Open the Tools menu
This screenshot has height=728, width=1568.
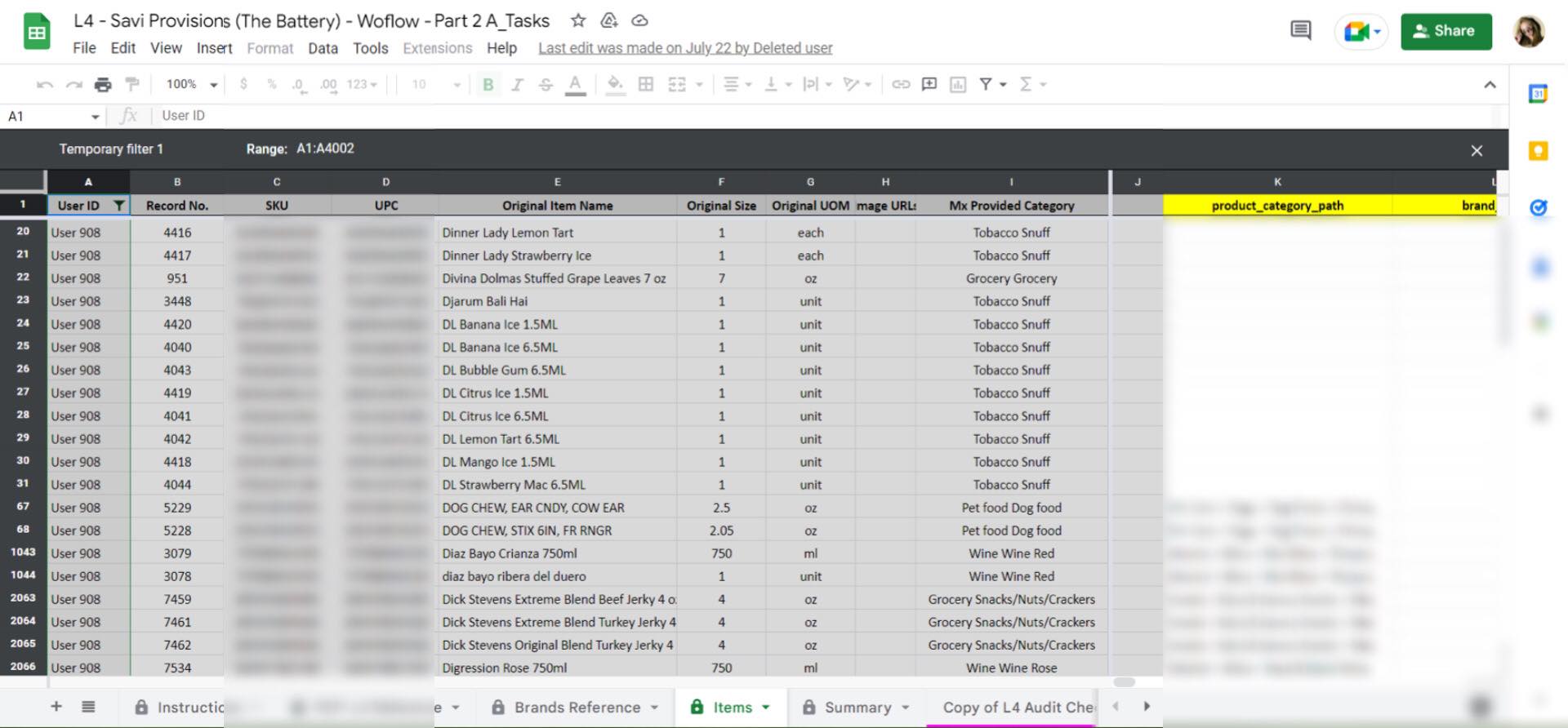[x=370, y=48]
